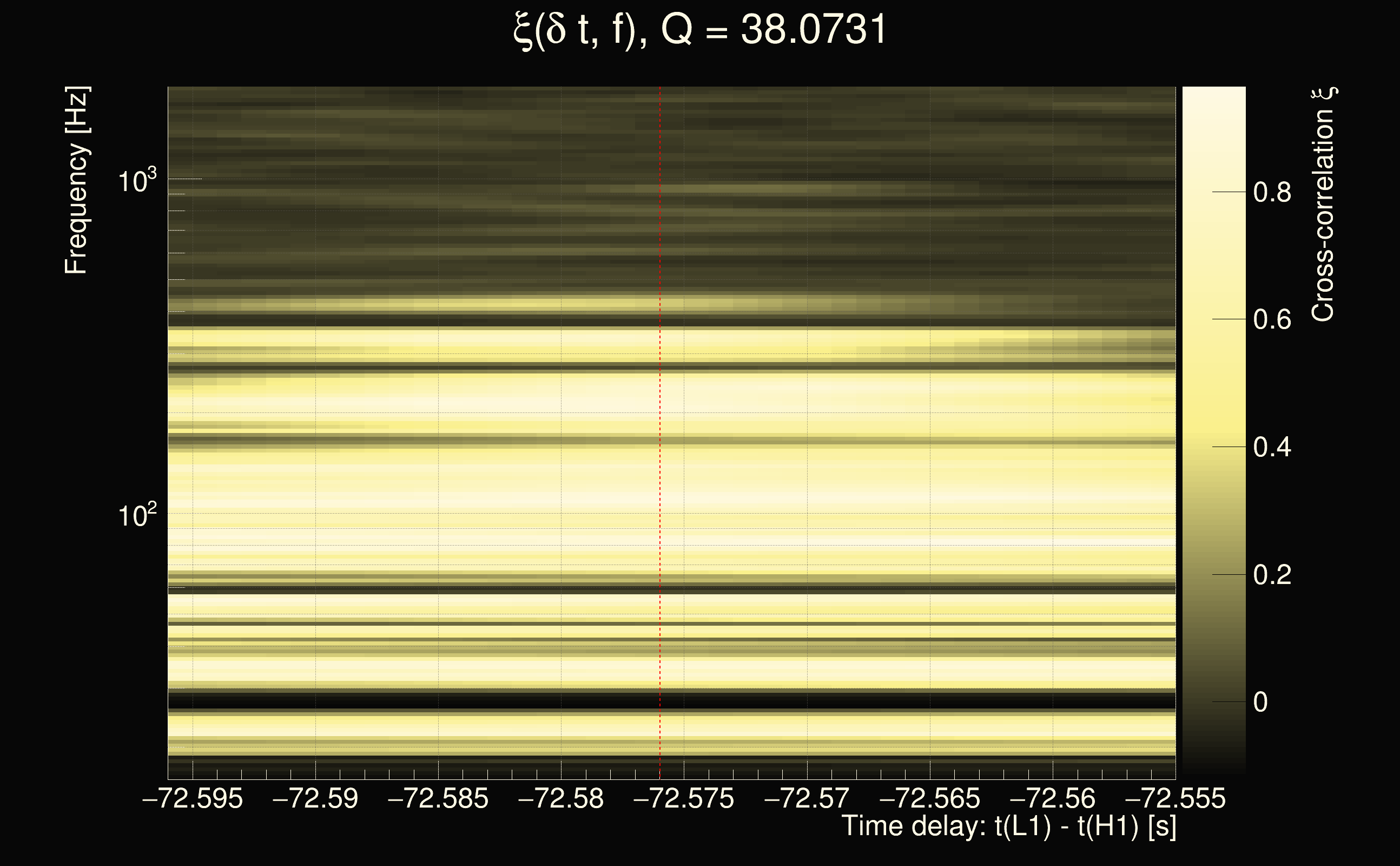The height and width of the screenshot is (866, 1400).
Task: Click the plot title showing Q = 38.0731
Action: tap(699, 30)
